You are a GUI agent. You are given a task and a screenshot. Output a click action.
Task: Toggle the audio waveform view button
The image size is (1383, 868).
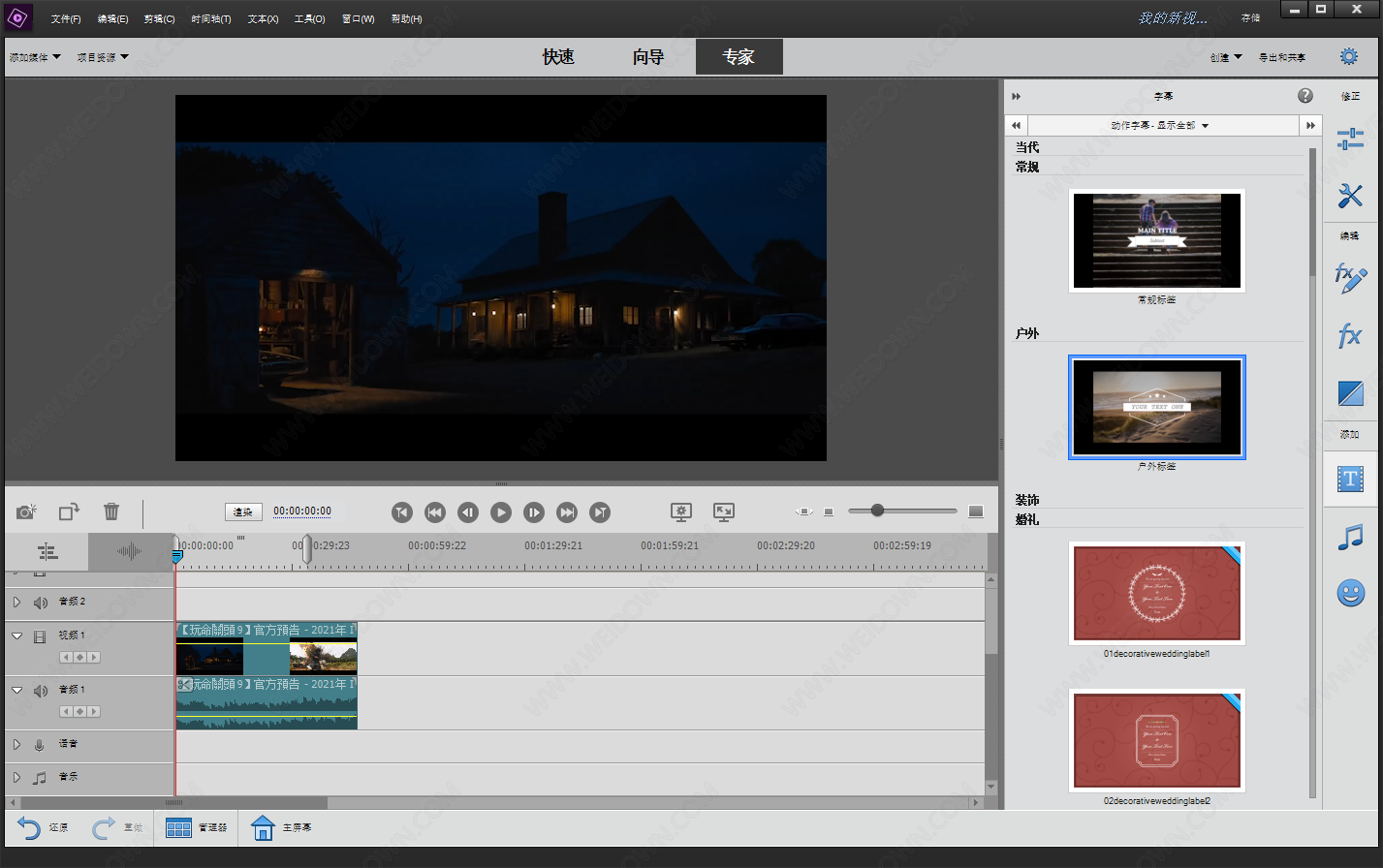(130, 551)
